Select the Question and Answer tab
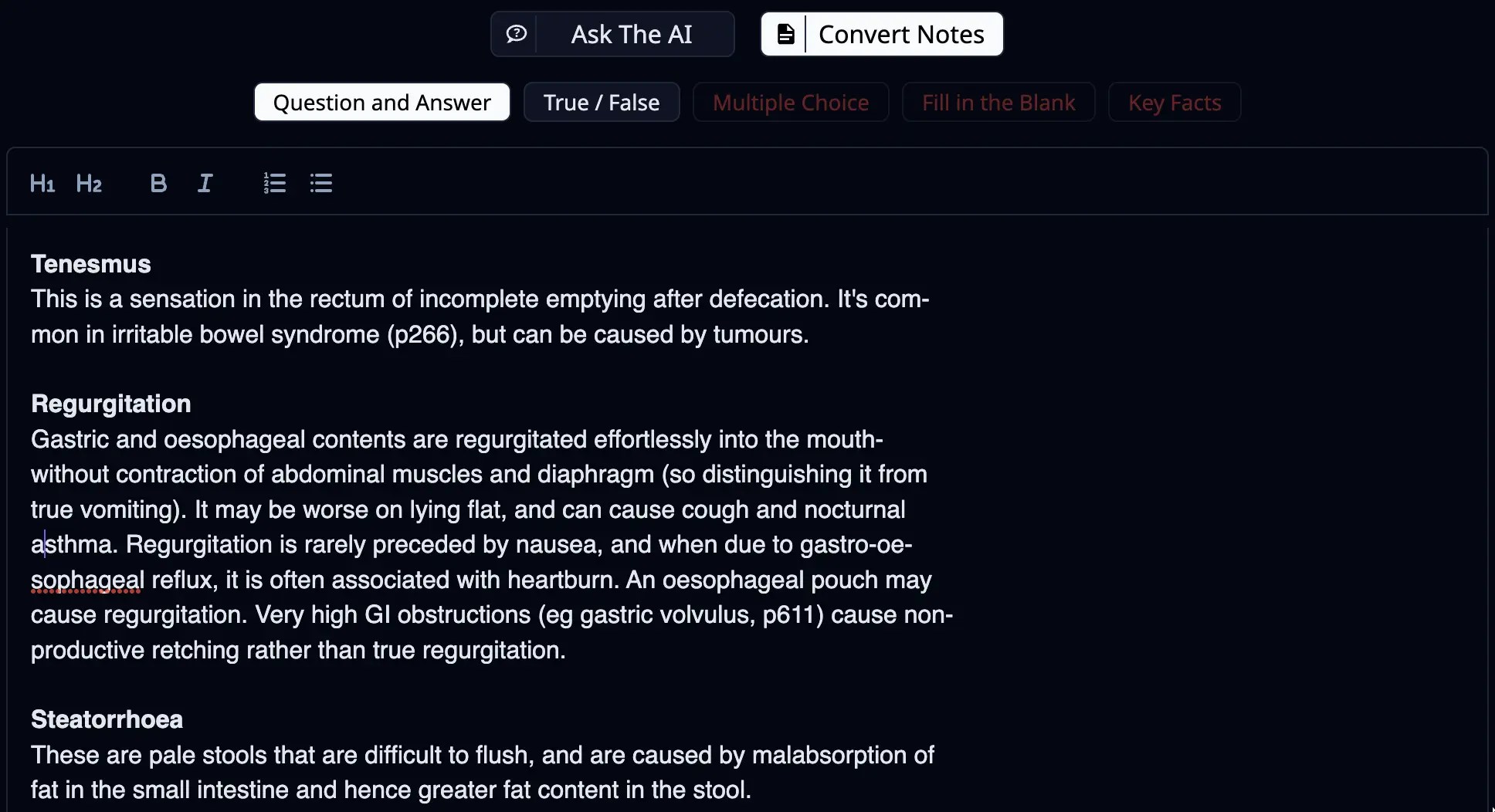This screenshot has width=1495, height=812. click(381, 102)
